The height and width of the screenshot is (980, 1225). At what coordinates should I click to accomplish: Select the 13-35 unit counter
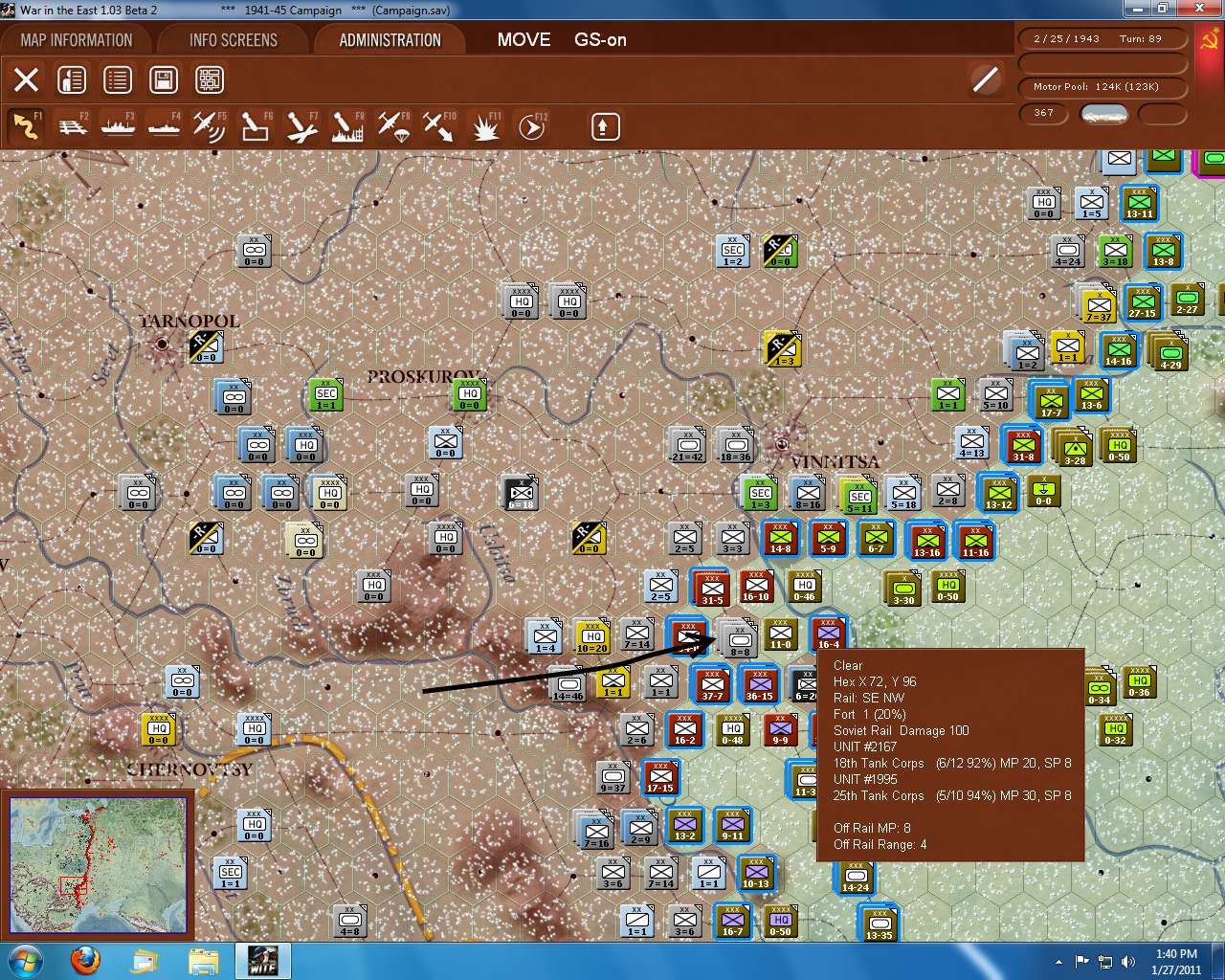point(880,924)
